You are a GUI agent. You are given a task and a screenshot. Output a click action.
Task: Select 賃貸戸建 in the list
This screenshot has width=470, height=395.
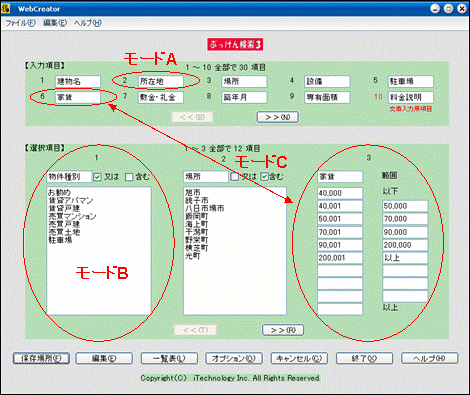(x=64, y=208)
